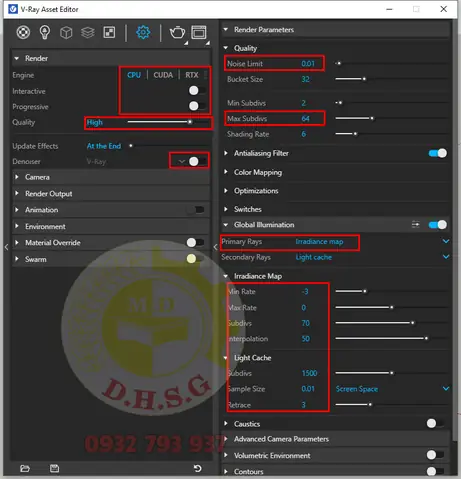Toggle the Progressive render switch

197,106
